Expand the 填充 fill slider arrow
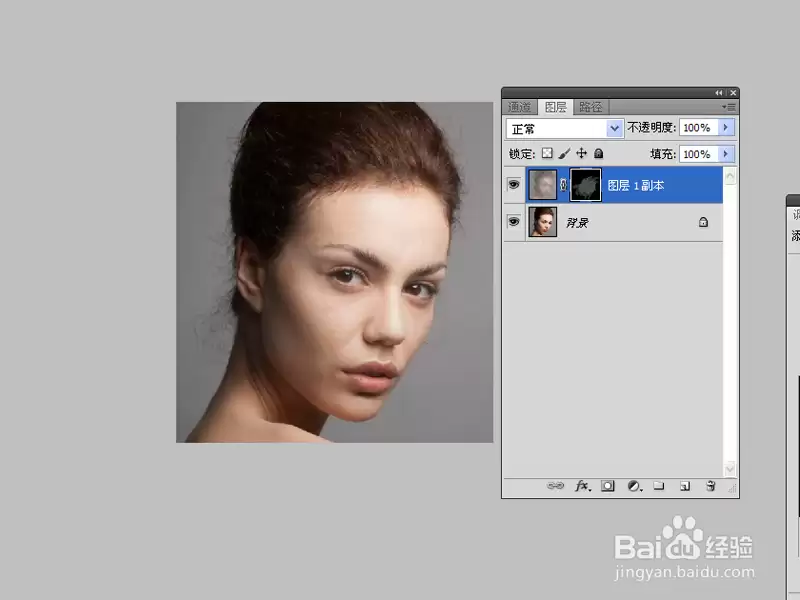 726,154
